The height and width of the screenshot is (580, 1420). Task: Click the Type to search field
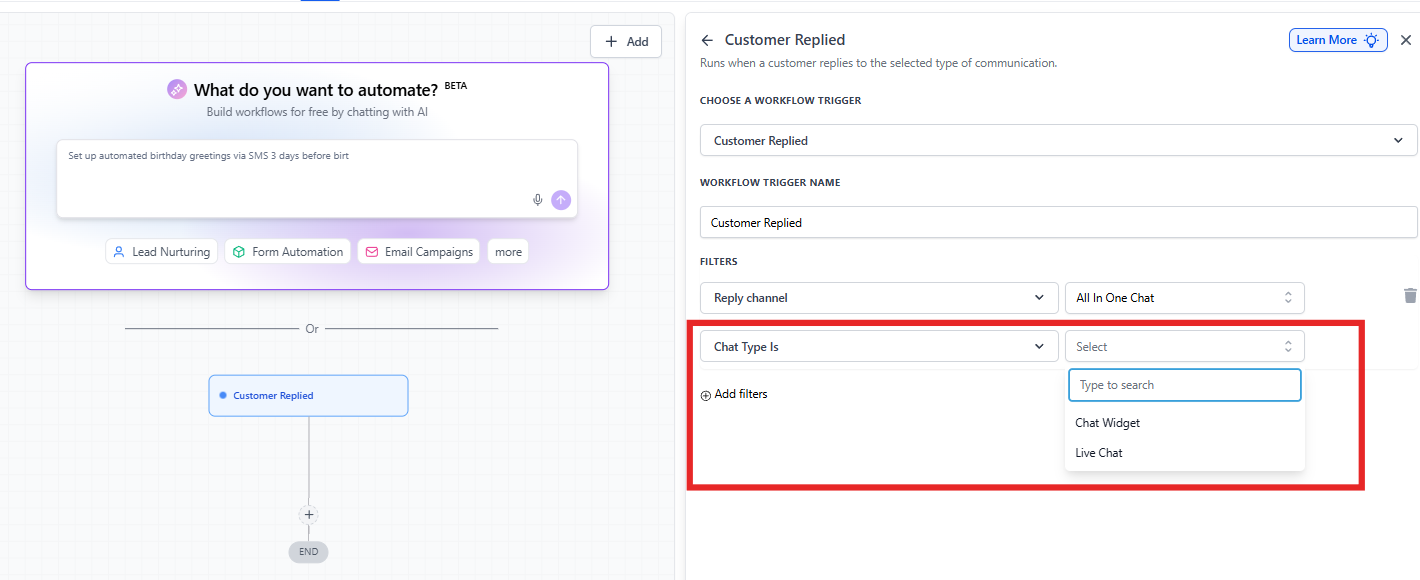tap(1184, 385)
